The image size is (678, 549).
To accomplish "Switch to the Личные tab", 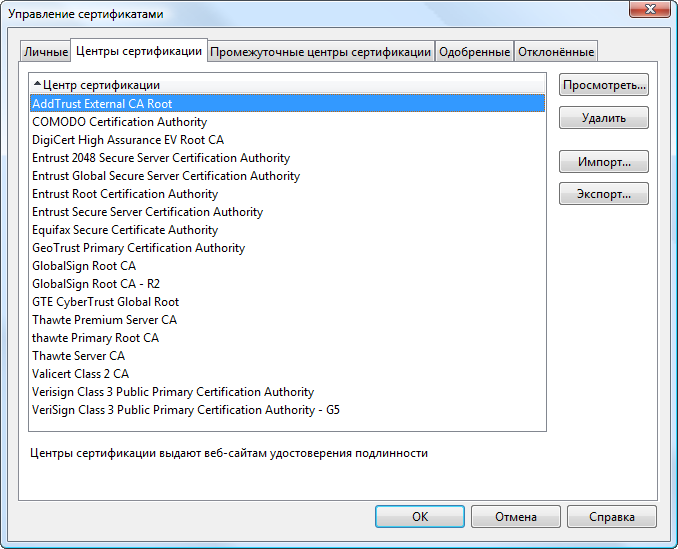I will [45, 52].
